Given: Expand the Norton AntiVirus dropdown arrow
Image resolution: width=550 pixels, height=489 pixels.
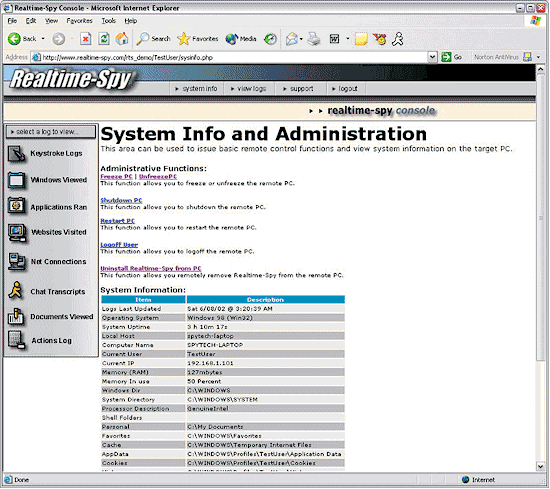Looking at the screenshot, I should click(538, 57).
